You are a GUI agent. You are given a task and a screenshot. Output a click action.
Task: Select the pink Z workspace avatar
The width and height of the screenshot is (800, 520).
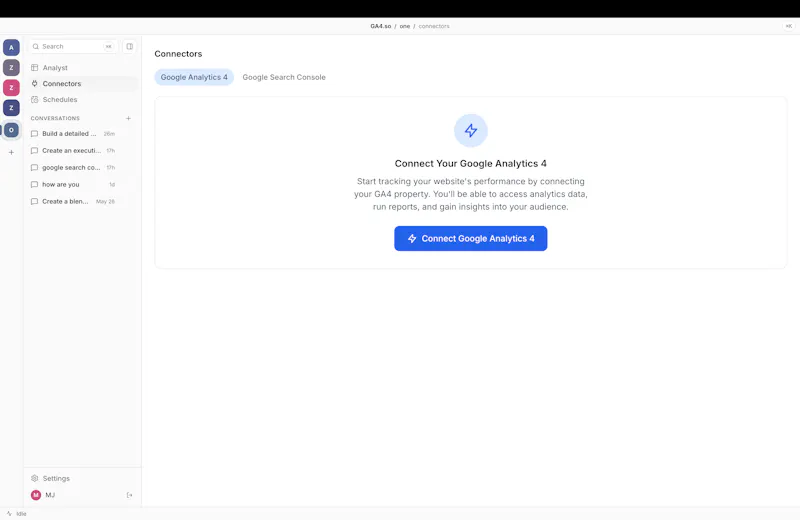click(x=11, y=88)
